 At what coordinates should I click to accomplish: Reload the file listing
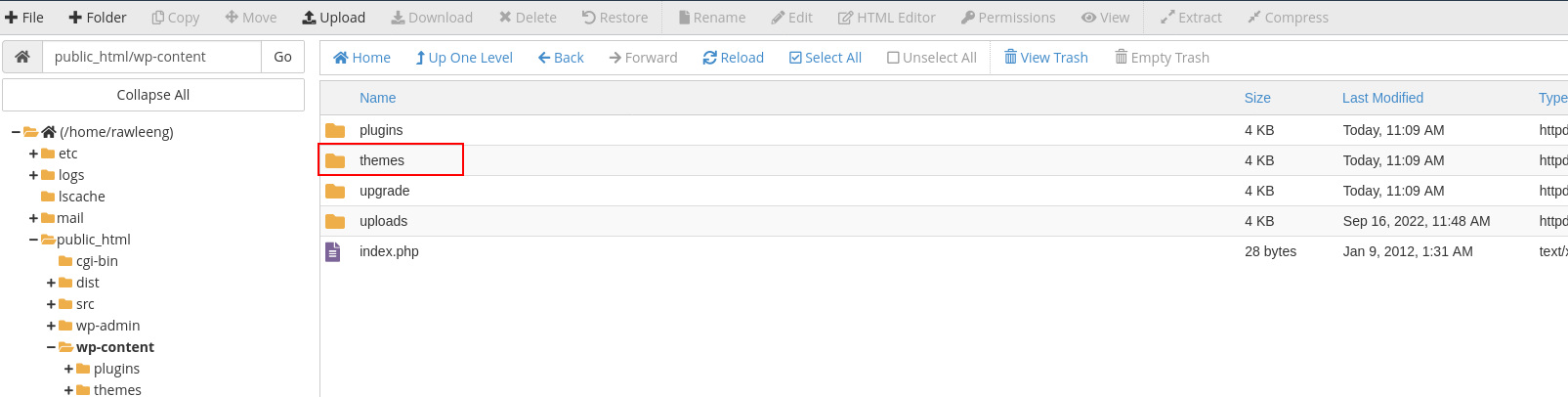click(733, 58)
